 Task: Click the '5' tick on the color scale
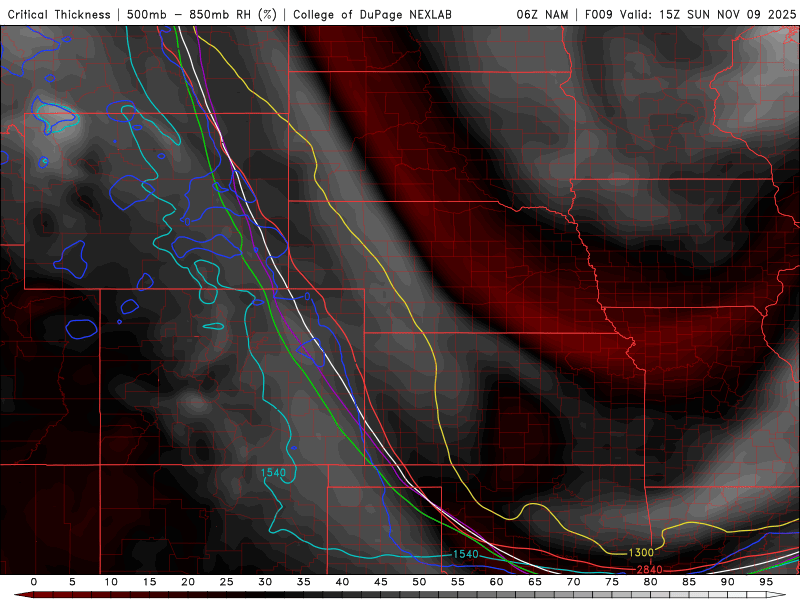click(x=72, y=582)
